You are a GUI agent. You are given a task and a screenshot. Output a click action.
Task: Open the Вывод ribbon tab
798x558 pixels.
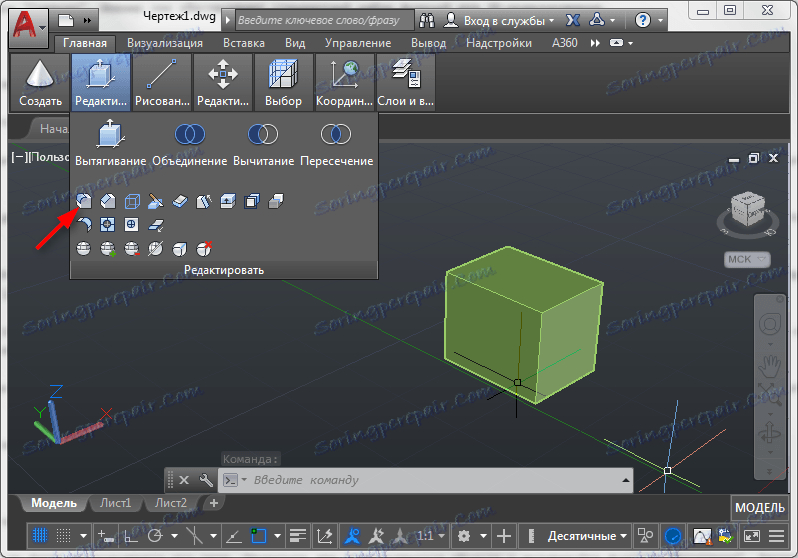click(429, 43)
